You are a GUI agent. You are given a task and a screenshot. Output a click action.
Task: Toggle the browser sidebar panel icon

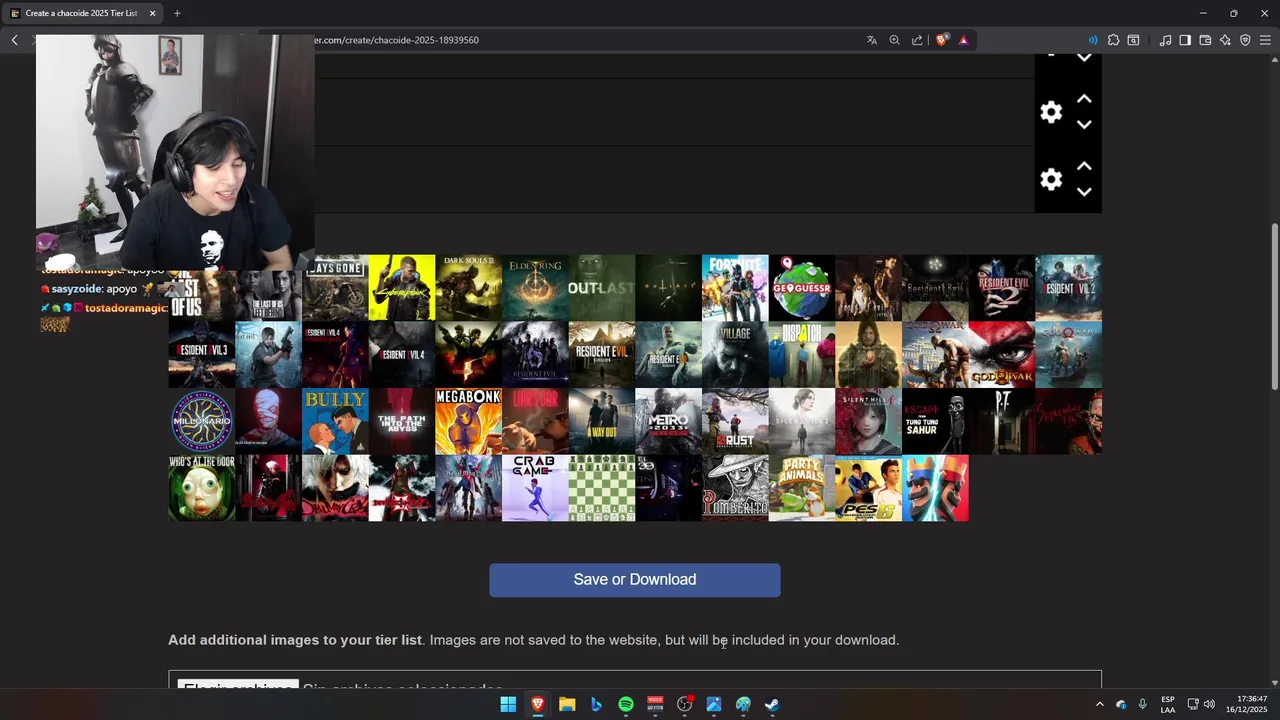pos(1185,40)
